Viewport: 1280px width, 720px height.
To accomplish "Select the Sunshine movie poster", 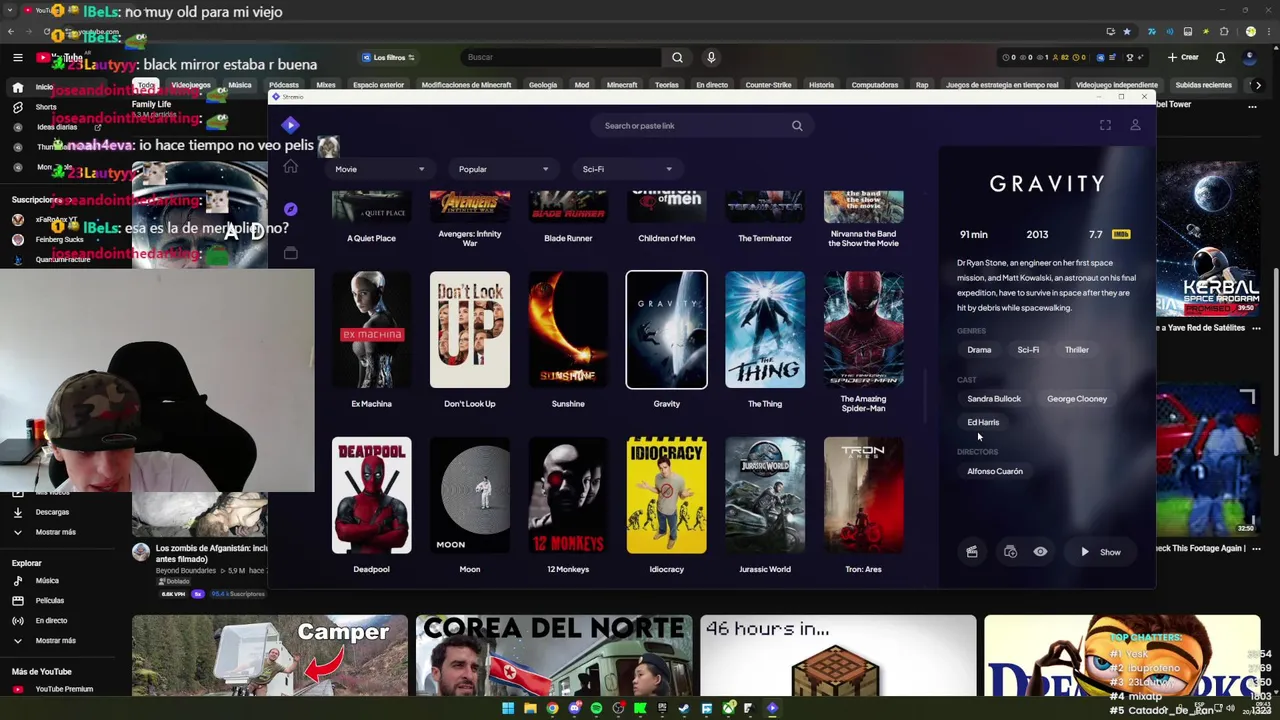I will point(568,330).
